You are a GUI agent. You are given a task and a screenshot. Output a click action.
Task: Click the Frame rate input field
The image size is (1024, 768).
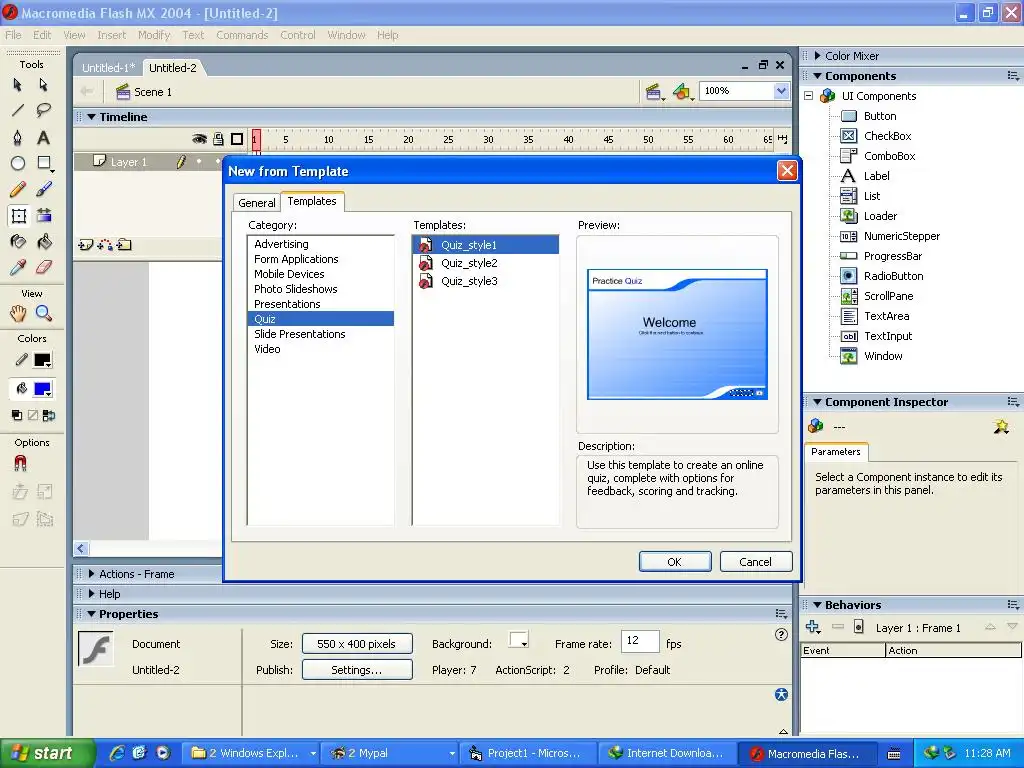(640, 641)
